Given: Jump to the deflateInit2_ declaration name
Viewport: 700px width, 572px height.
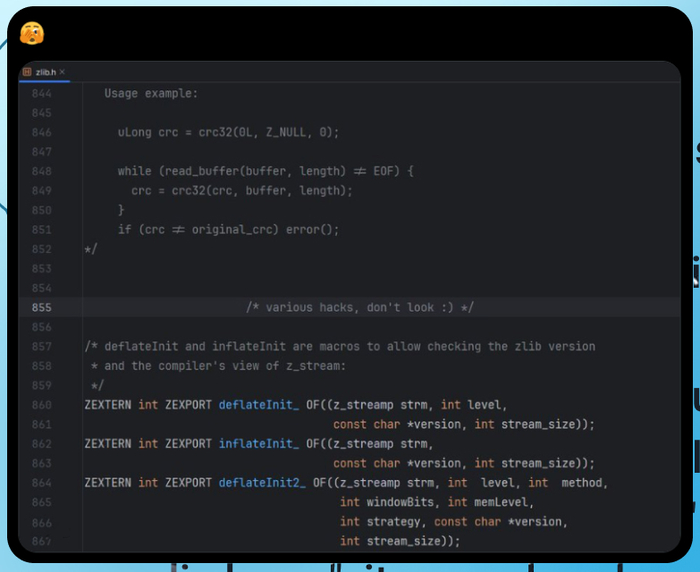Looking at the screenshot, I should 262,483.
